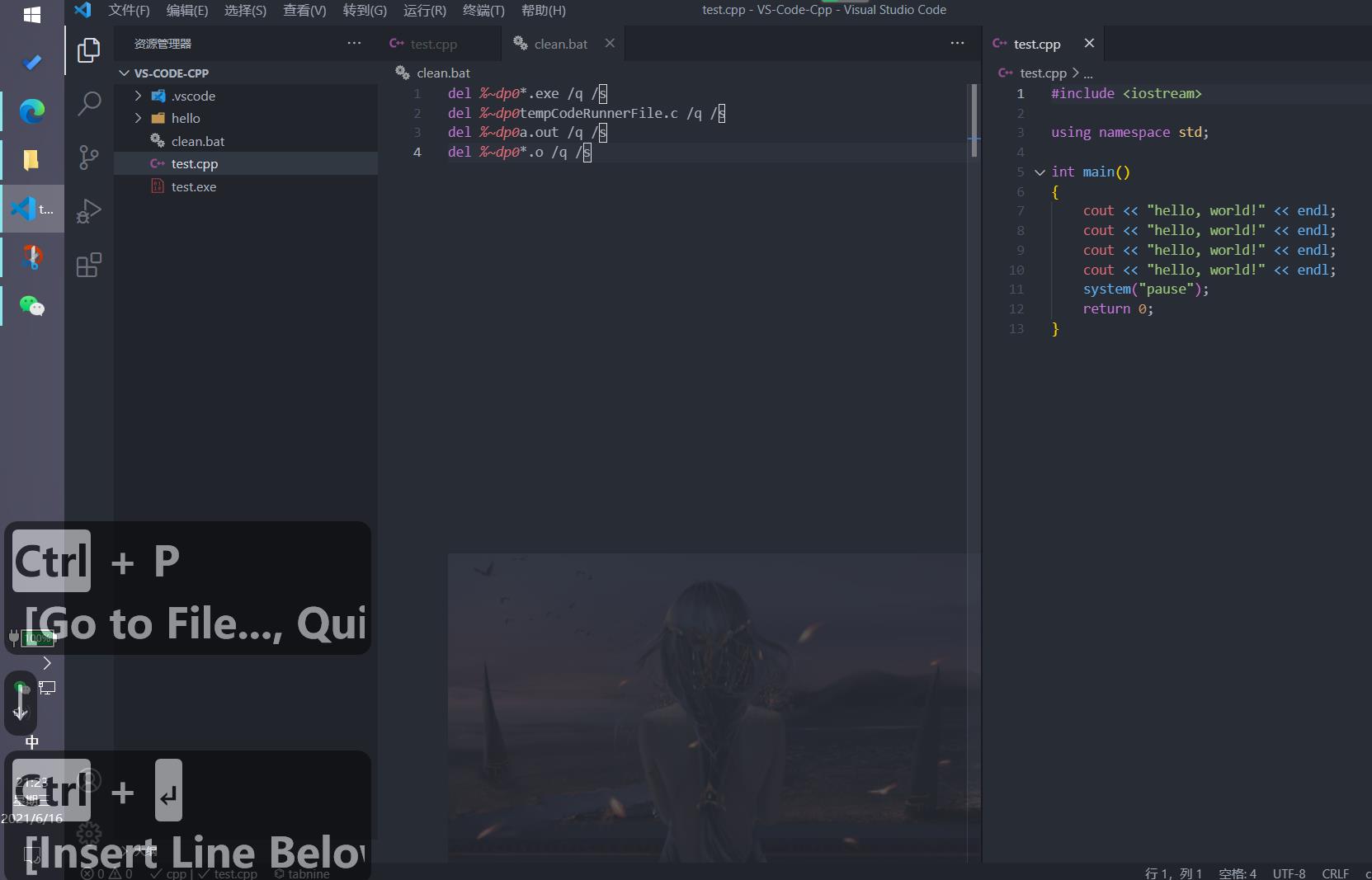This screenshot has width=1372, height=880.
Task: Select test.cpp in the file explorer
Action: [246, 163]
